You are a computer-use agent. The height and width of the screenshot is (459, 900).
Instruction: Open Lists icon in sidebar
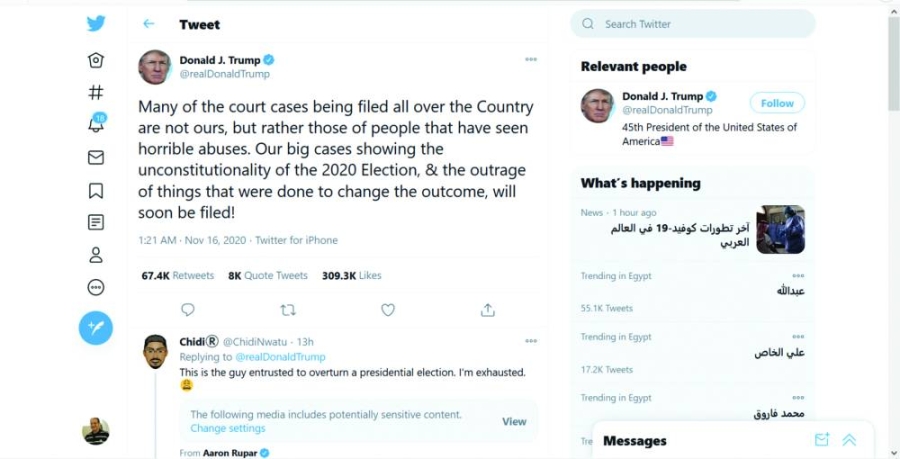pos(96,222)
